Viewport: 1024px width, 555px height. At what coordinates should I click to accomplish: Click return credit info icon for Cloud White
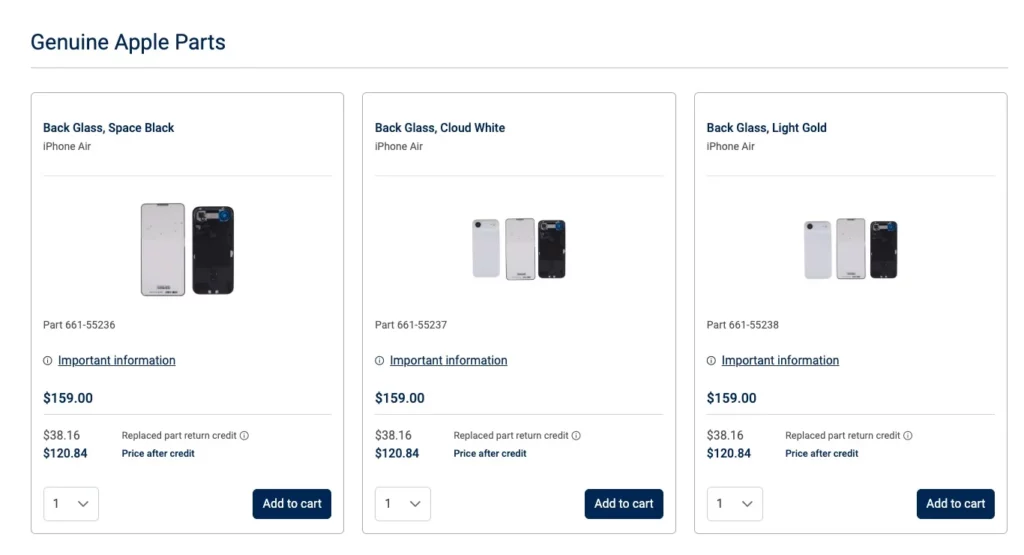(576, 436)
